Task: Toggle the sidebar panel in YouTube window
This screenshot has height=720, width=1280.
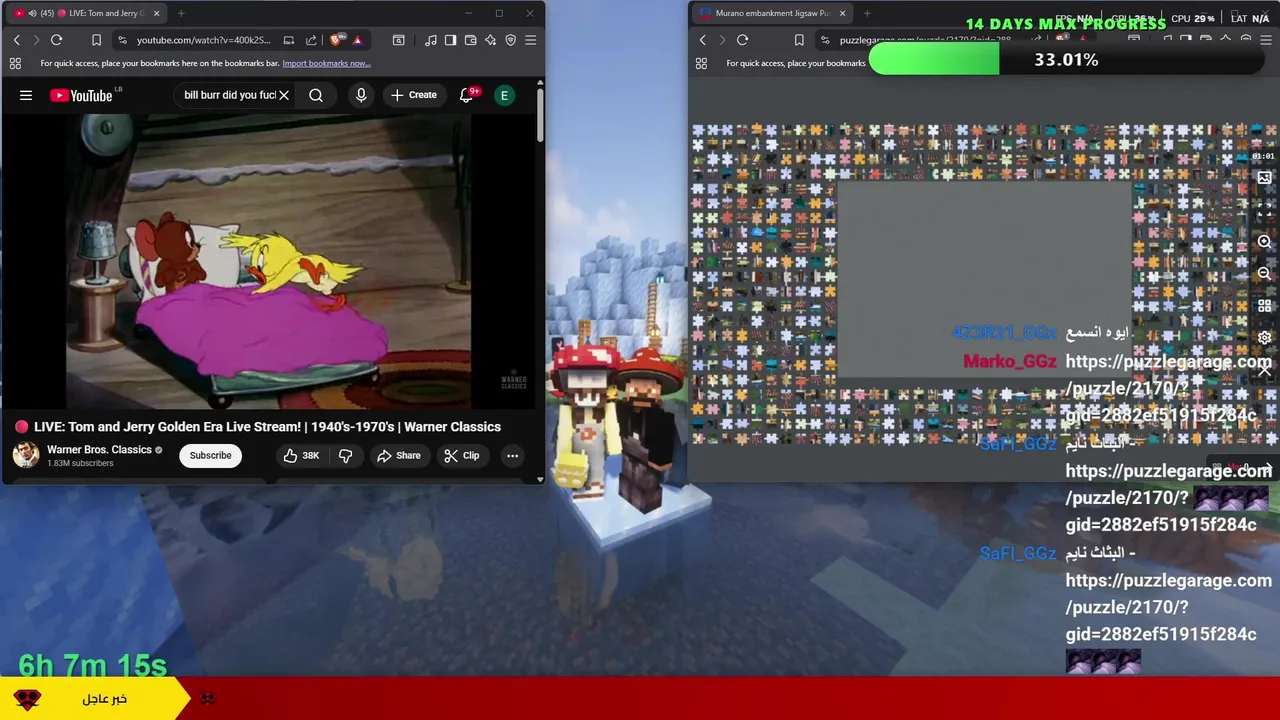Action: pyautogui.click(x=450, y=40)
